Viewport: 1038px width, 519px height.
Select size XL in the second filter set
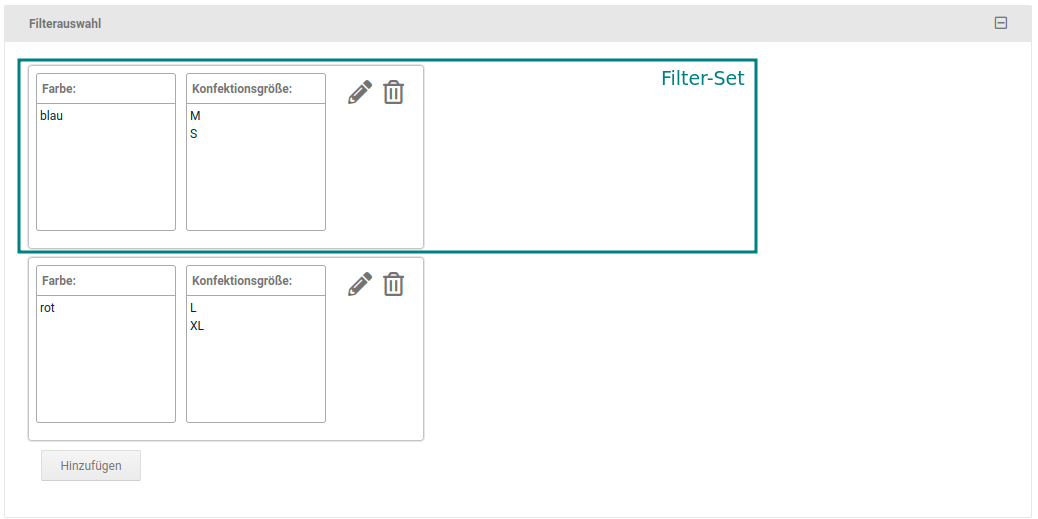pyautogui.click(x=197, y=326)
